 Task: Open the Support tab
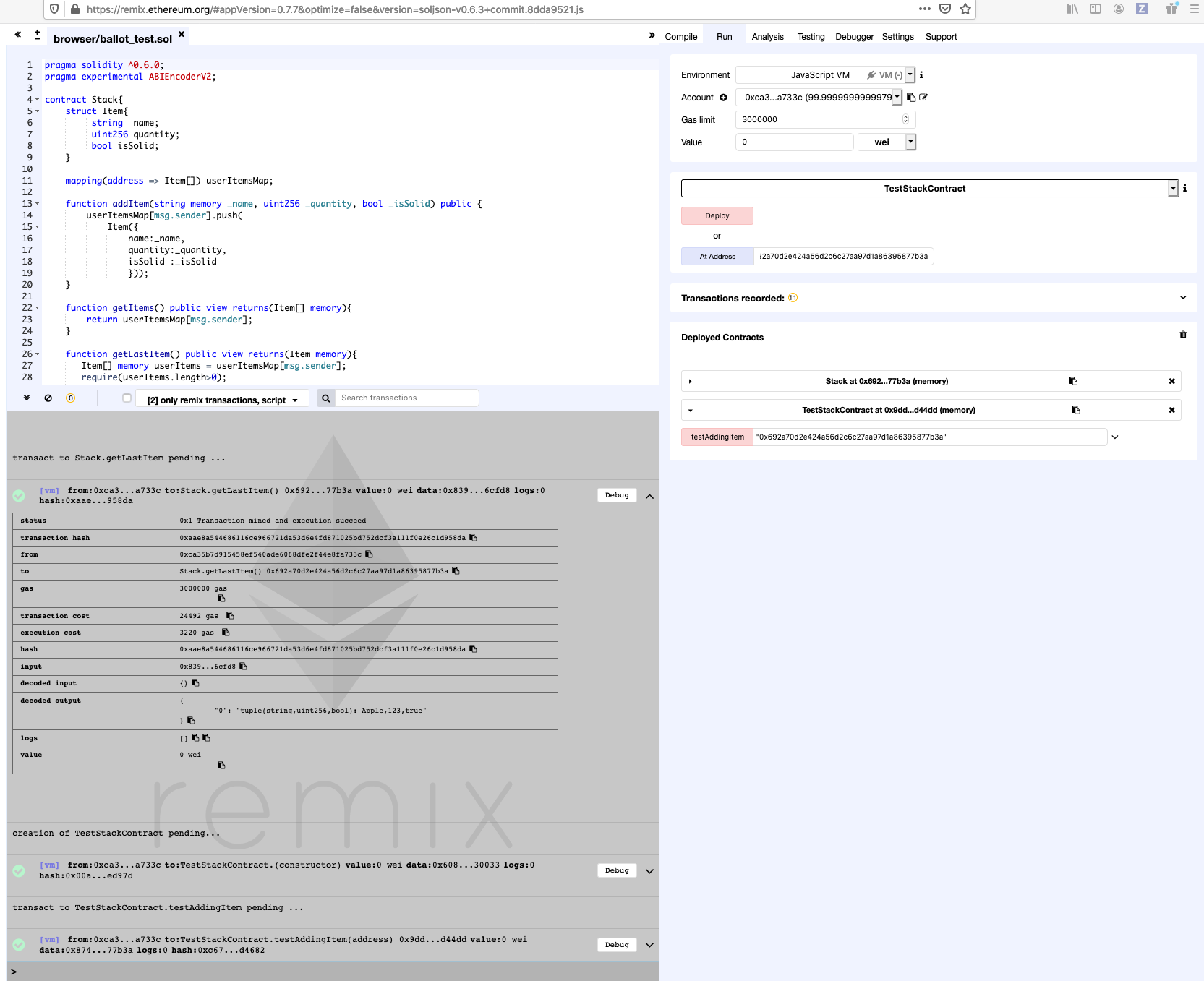pos(941,37)
